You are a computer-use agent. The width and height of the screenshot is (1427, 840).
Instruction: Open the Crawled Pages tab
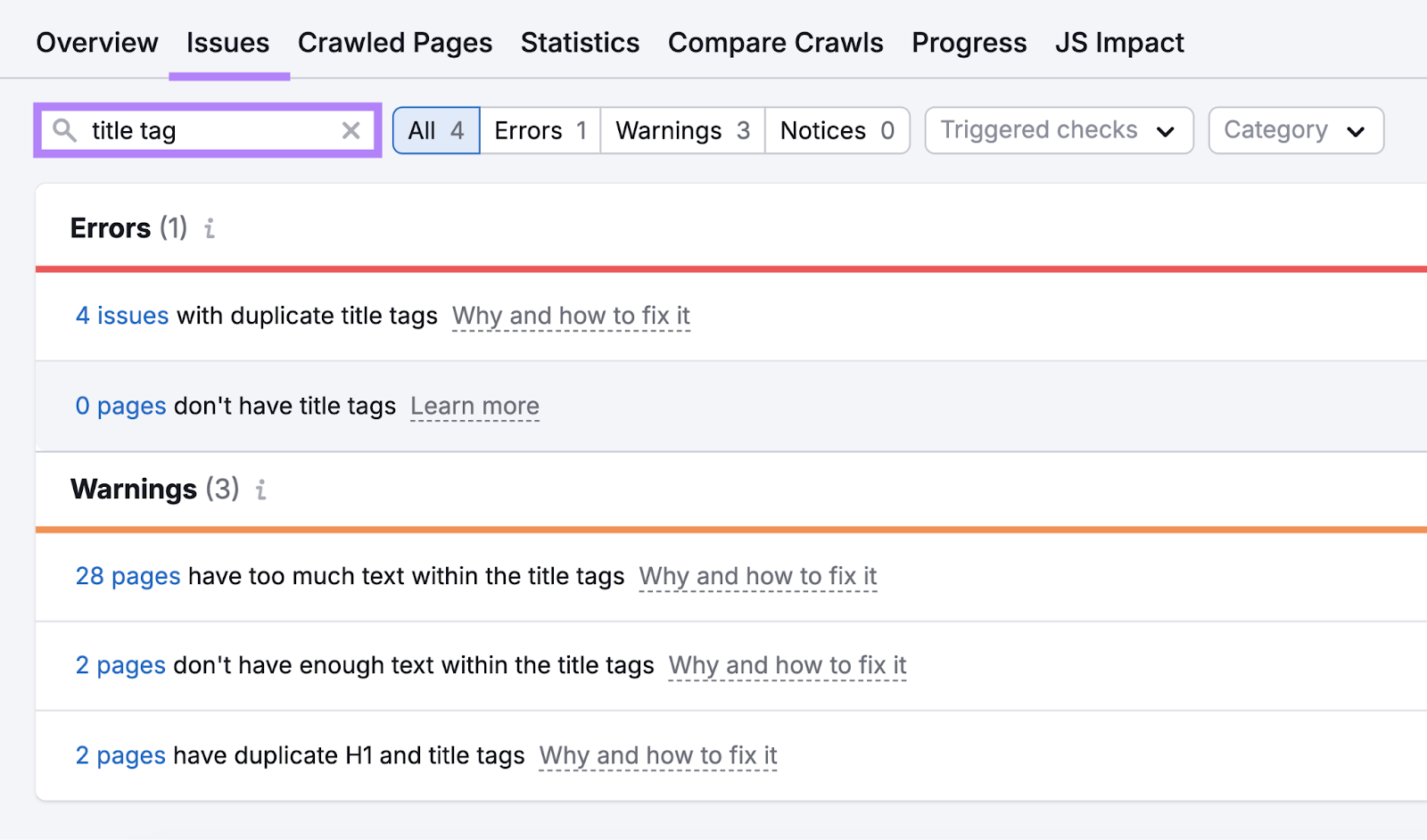point(395,42)
